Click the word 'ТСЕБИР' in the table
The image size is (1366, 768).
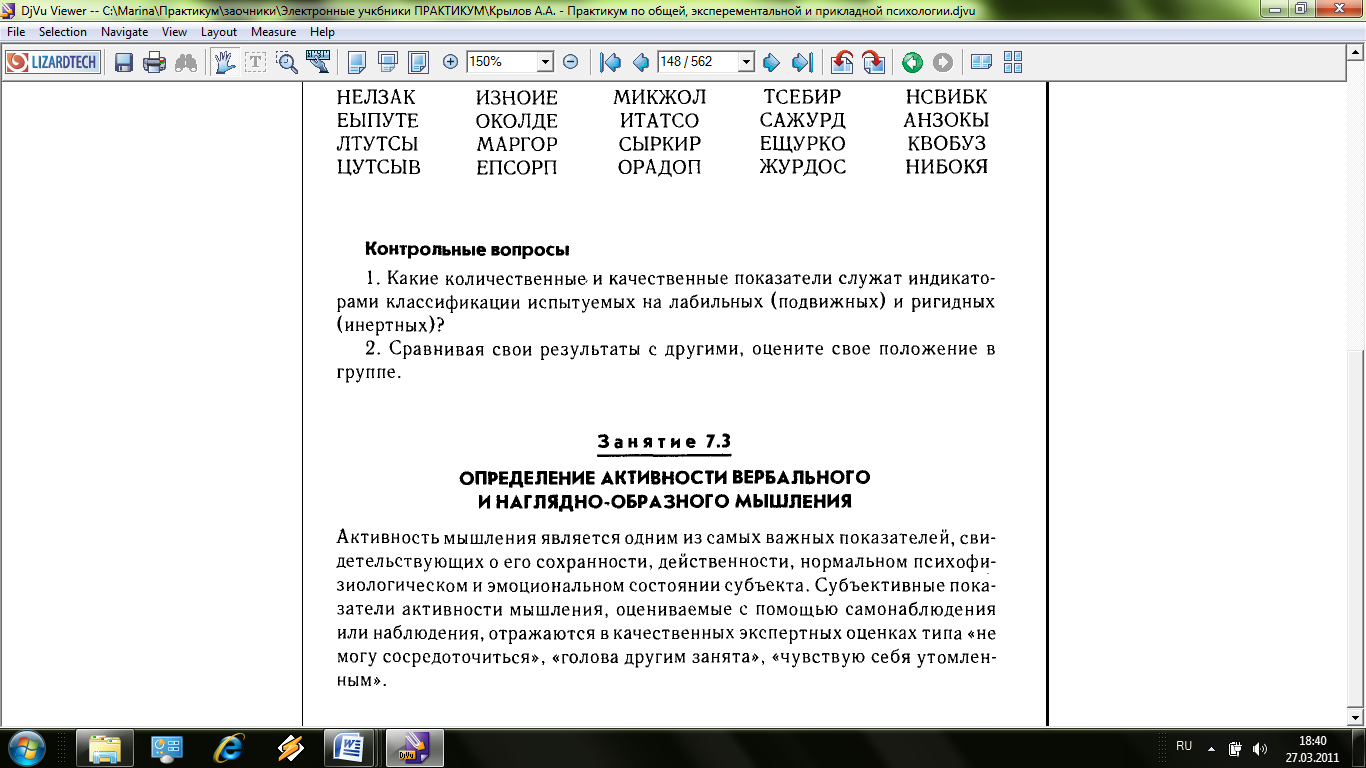[x=803, y=97]
